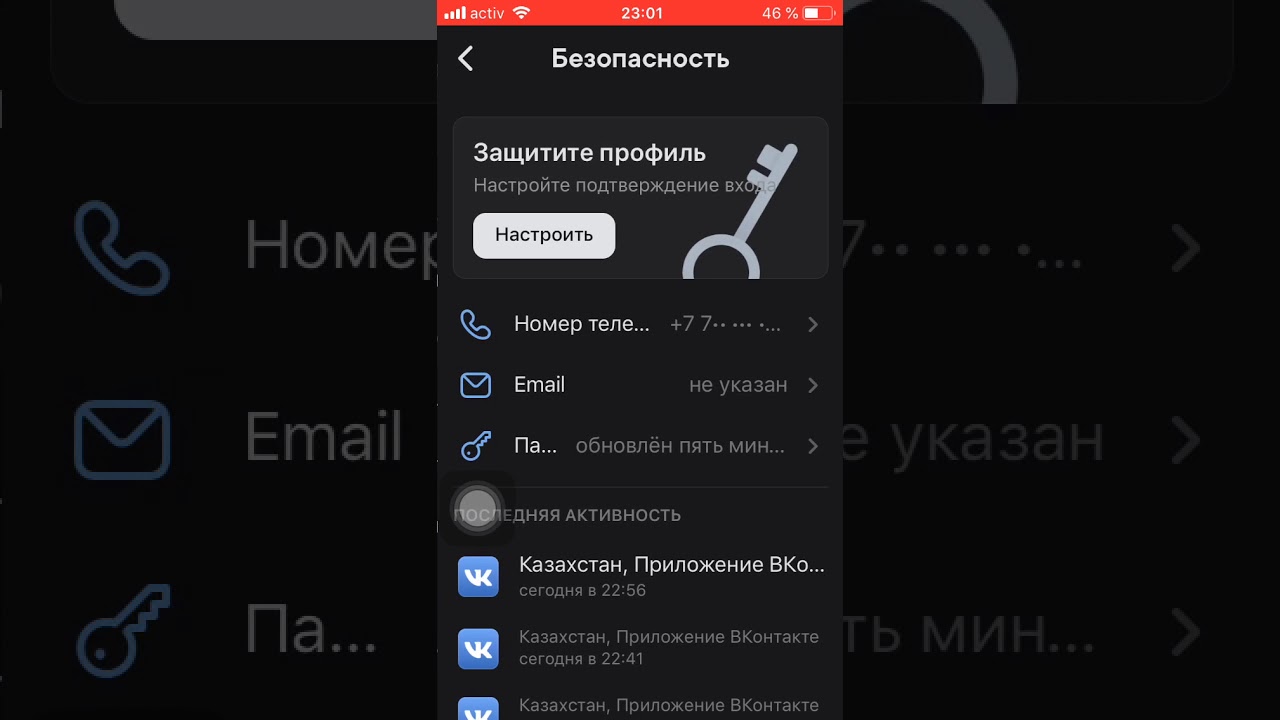The width and height of the screenshot is (1280, 720).
Task: Tap the AssistiveTouch floating button
Action: [x=478, y=509]
